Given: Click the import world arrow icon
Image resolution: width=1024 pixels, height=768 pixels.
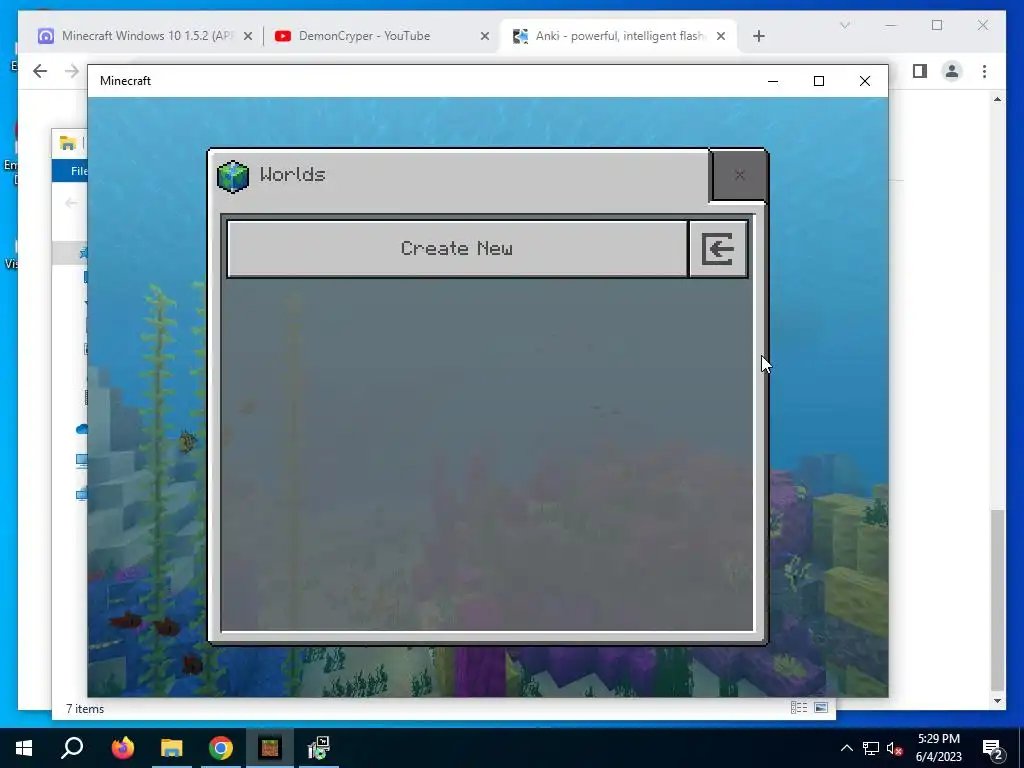Looking at the screenshot, I should [x=718, y=249].
